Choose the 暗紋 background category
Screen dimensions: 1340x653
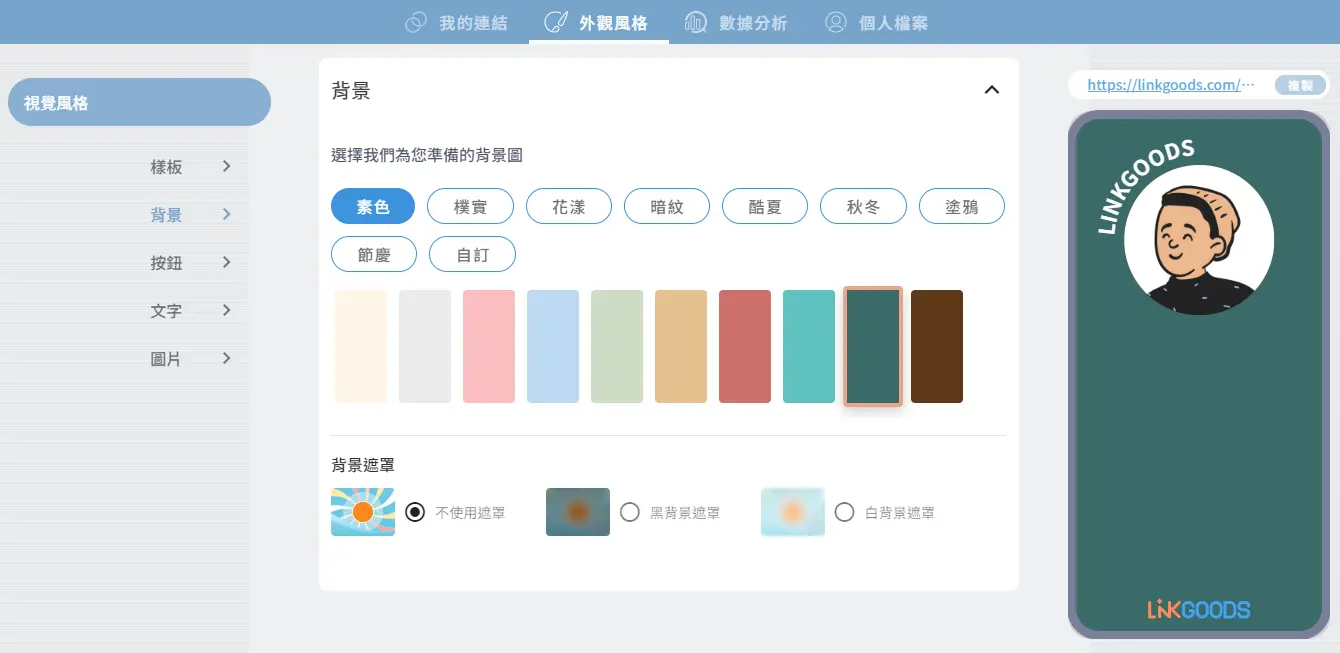(667, 207)
